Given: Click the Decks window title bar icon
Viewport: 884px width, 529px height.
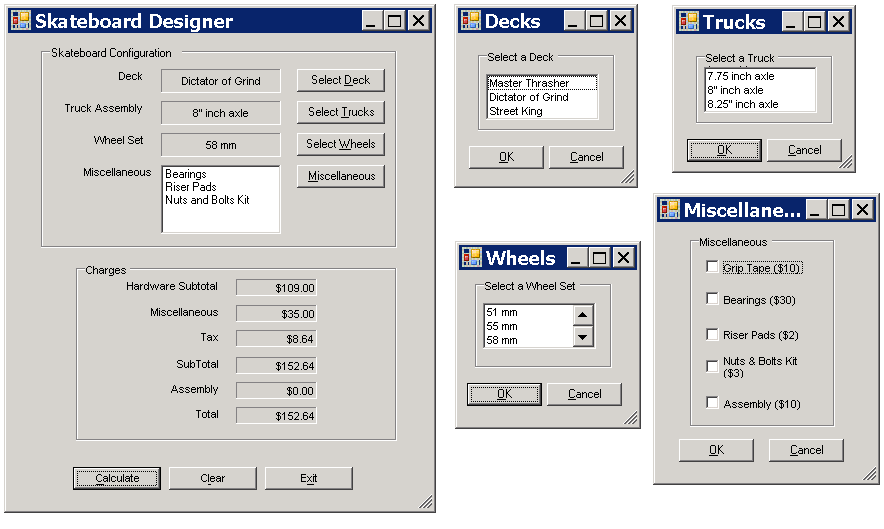Looking at the screenshot, I should 471,21.
